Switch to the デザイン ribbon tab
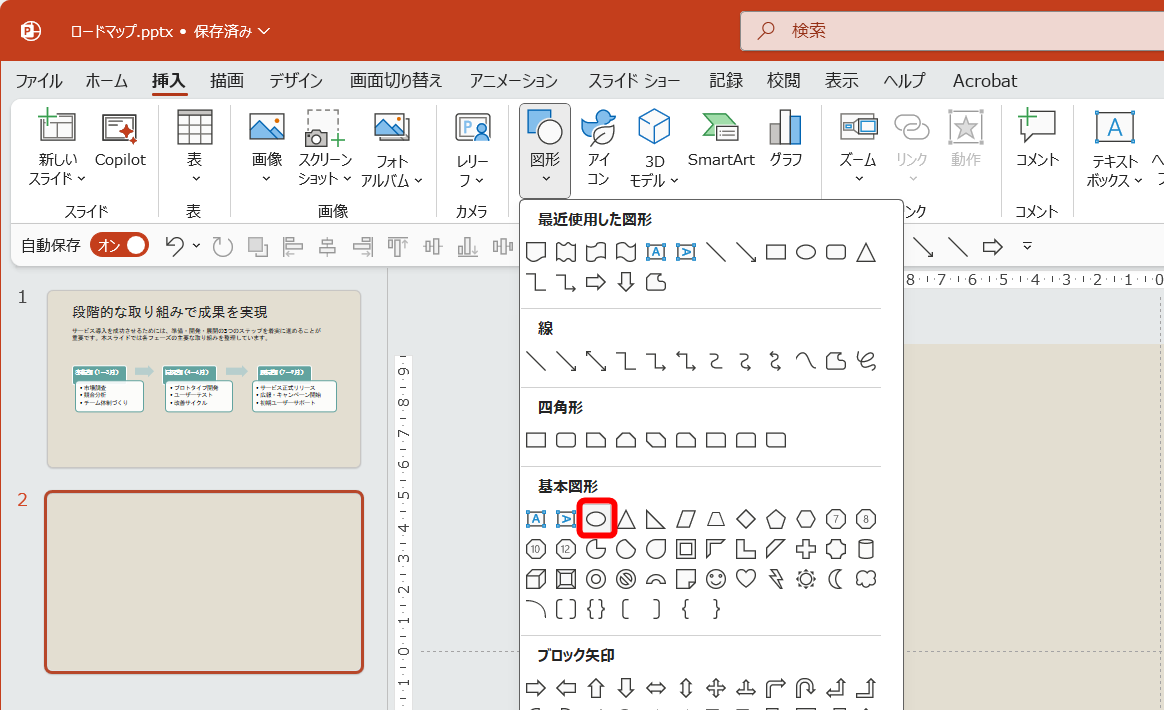This screenshot has width=1164, height=710. point(296,80)
